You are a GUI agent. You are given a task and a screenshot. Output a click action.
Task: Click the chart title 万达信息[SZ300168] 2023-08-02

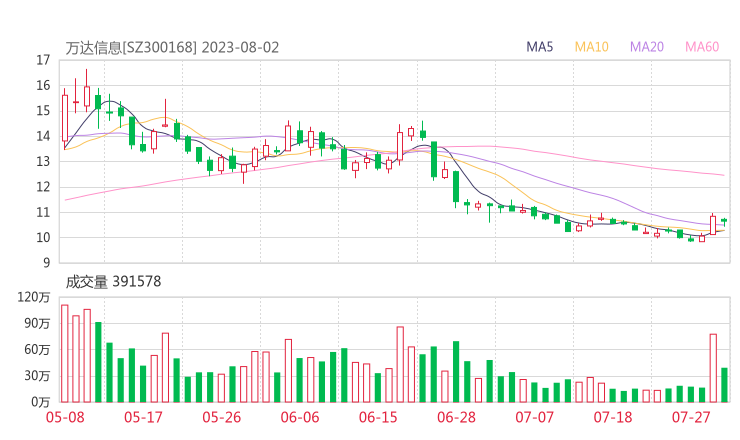pyautogui.click(x=172, y=48)
